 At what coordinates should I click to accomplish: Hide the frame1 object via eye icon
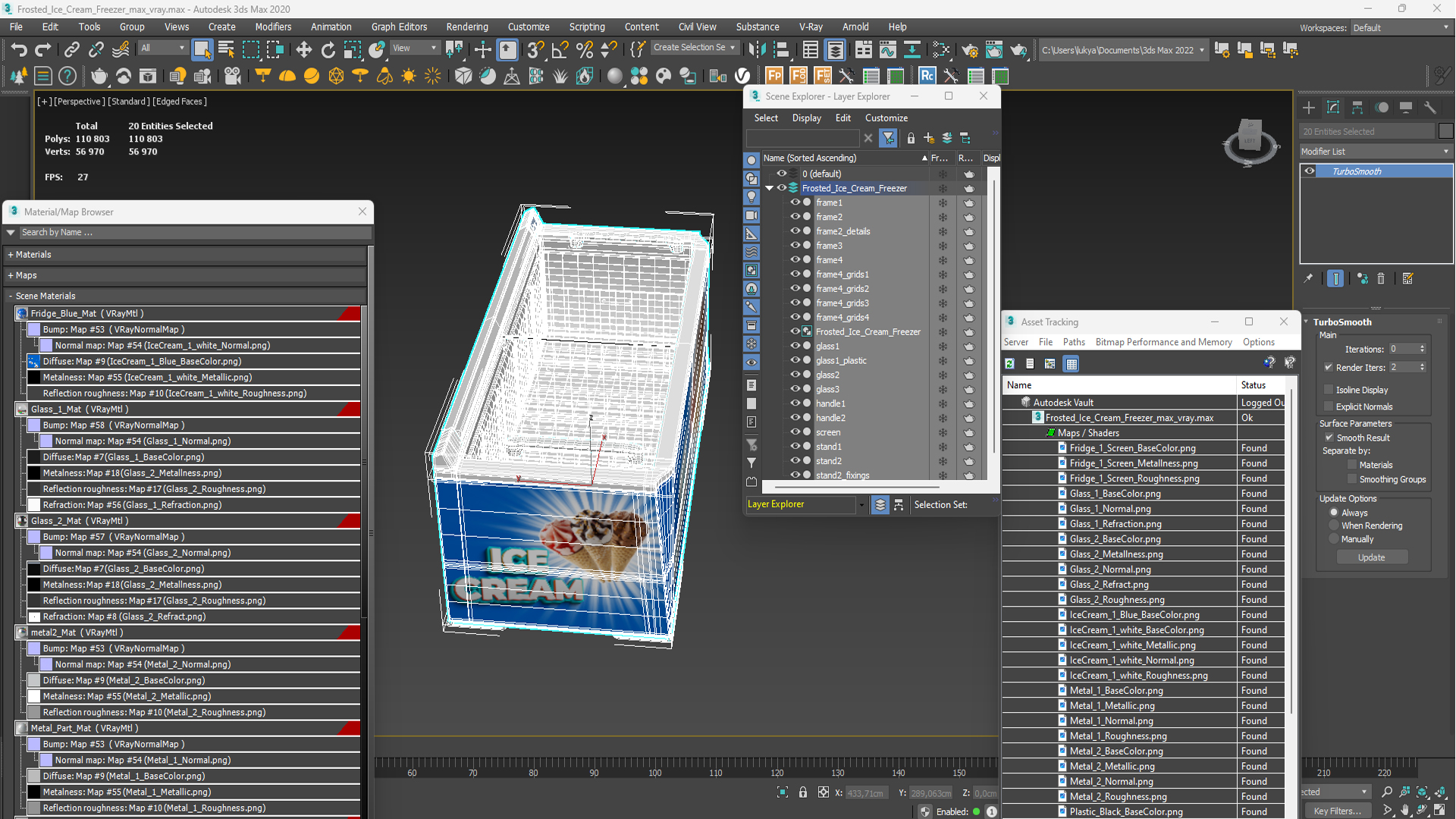795,202
